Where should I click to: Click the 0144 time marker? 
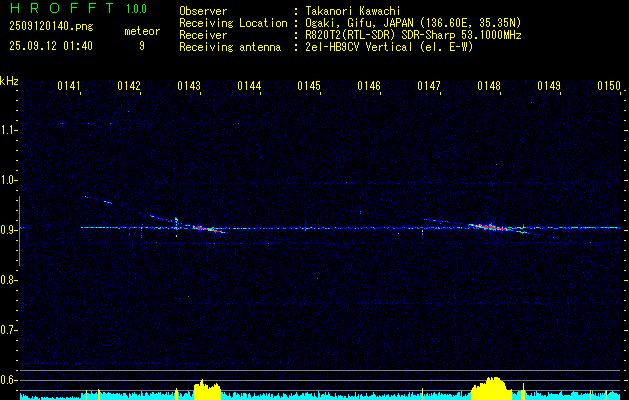tap(249, 86)
